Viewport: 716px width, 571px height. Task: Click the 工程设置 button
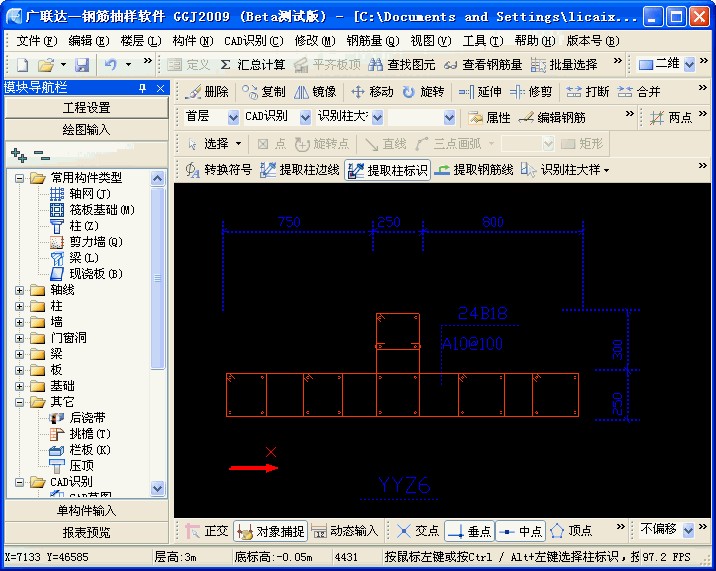pyautogui.click(x=86, y=108)
